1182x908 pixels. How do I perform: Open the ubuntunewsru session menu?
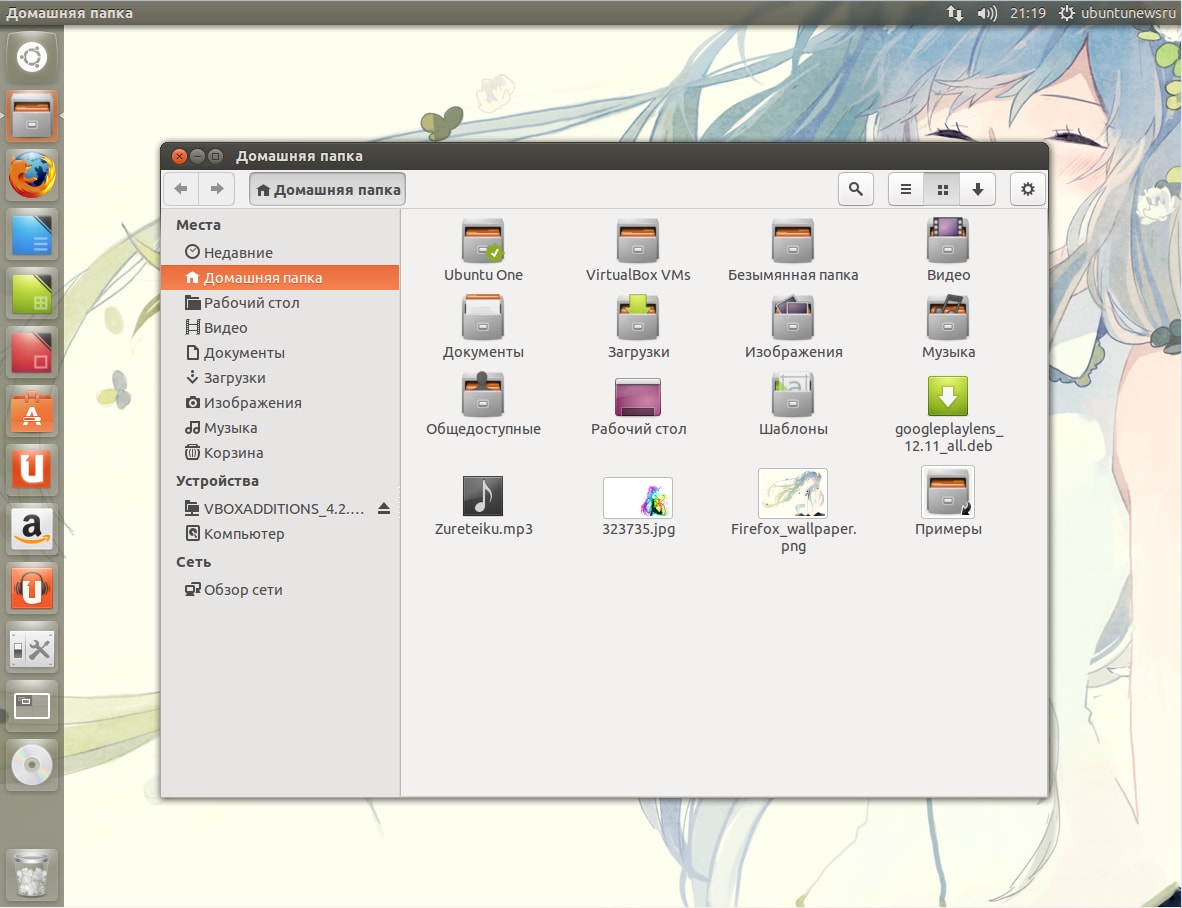click(1117, 13)
